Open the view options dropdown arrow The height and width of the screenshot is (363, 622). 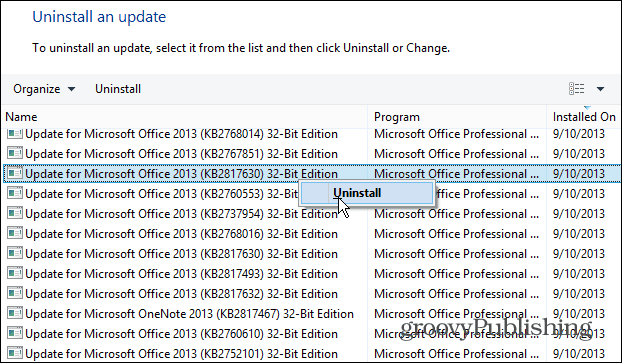click(x=600, y=89)
